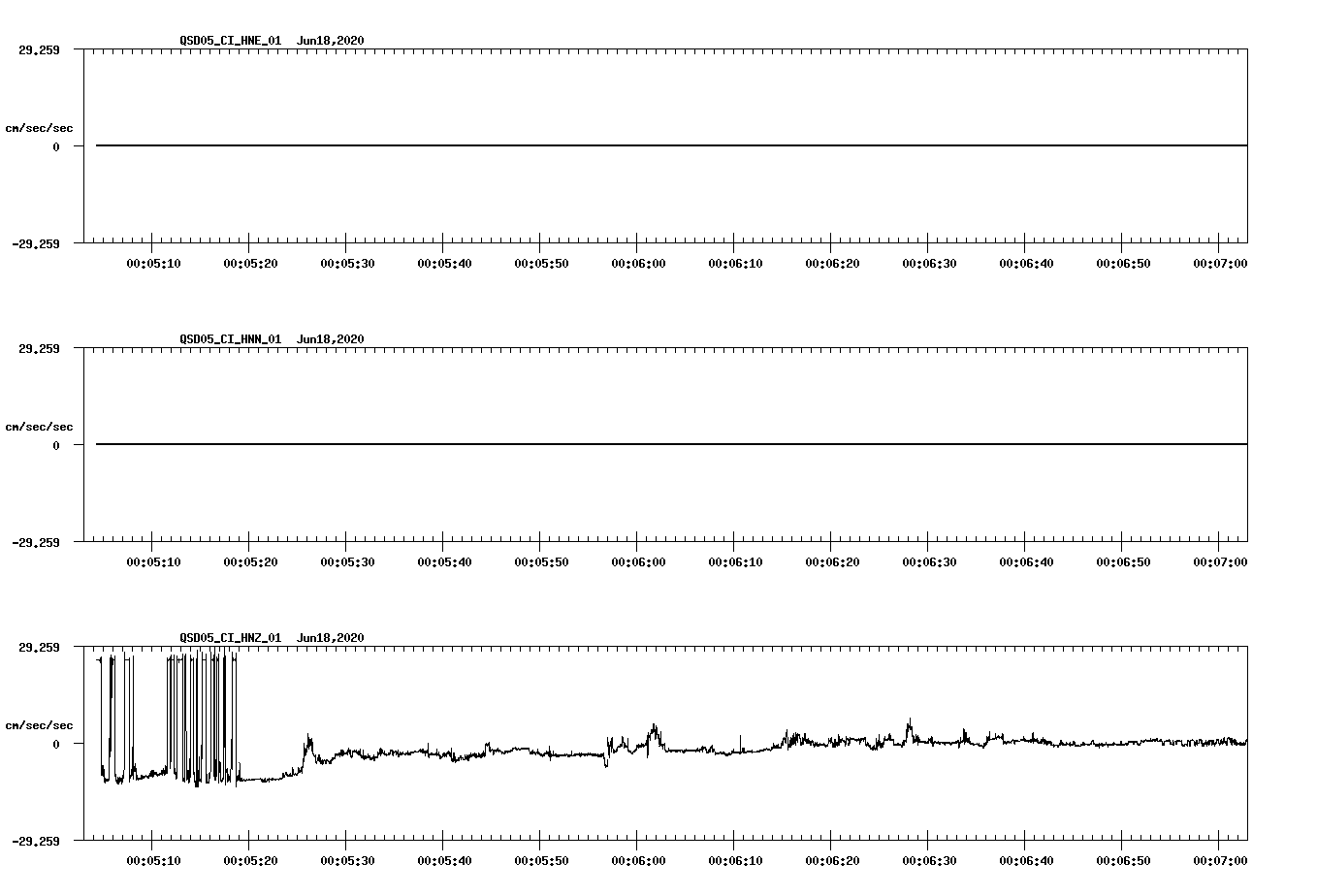Click the 00:05:20 time label on HNN plot
Screen dimensions: 1317x896
click(x=250, y=562)
